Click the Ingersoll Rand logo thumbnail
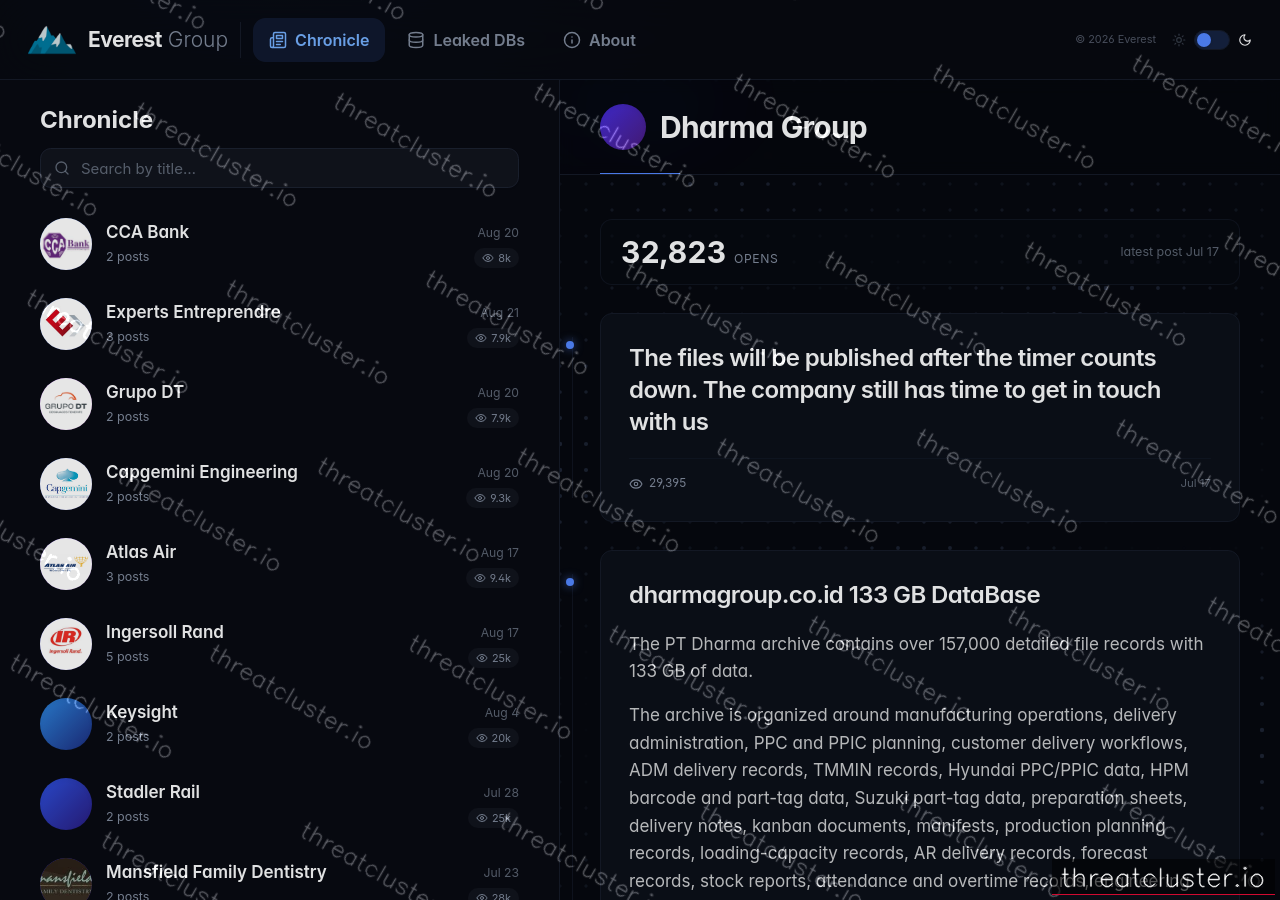 click(66, 644)
